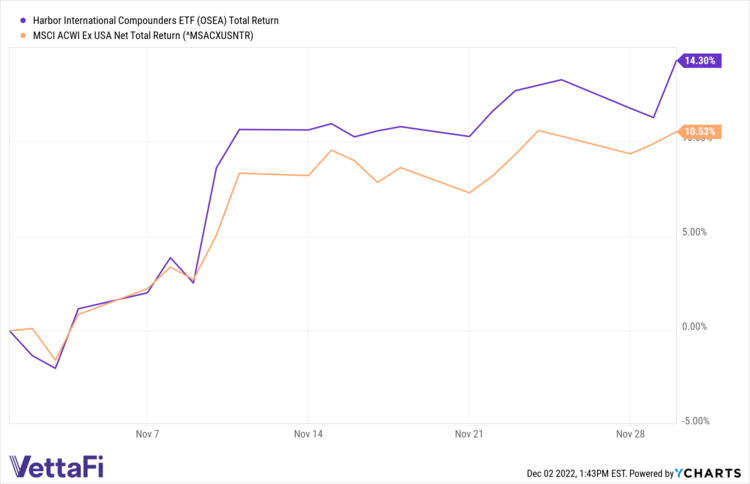Click the Nov 7 date label

click(147, 435)
